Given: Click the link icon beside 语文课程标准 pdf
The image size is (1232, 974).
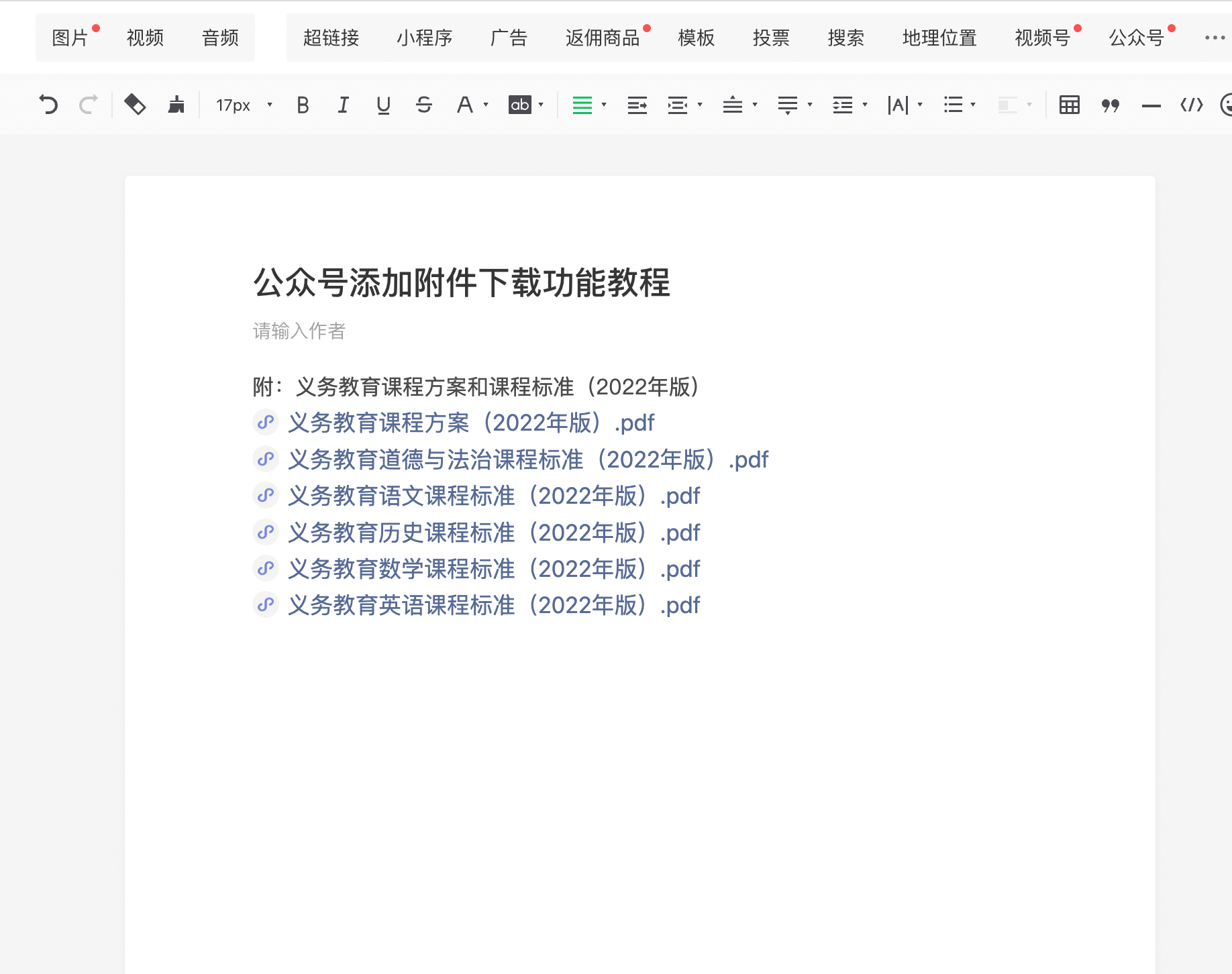Looking at the screenshot, I should pos(266,496).
